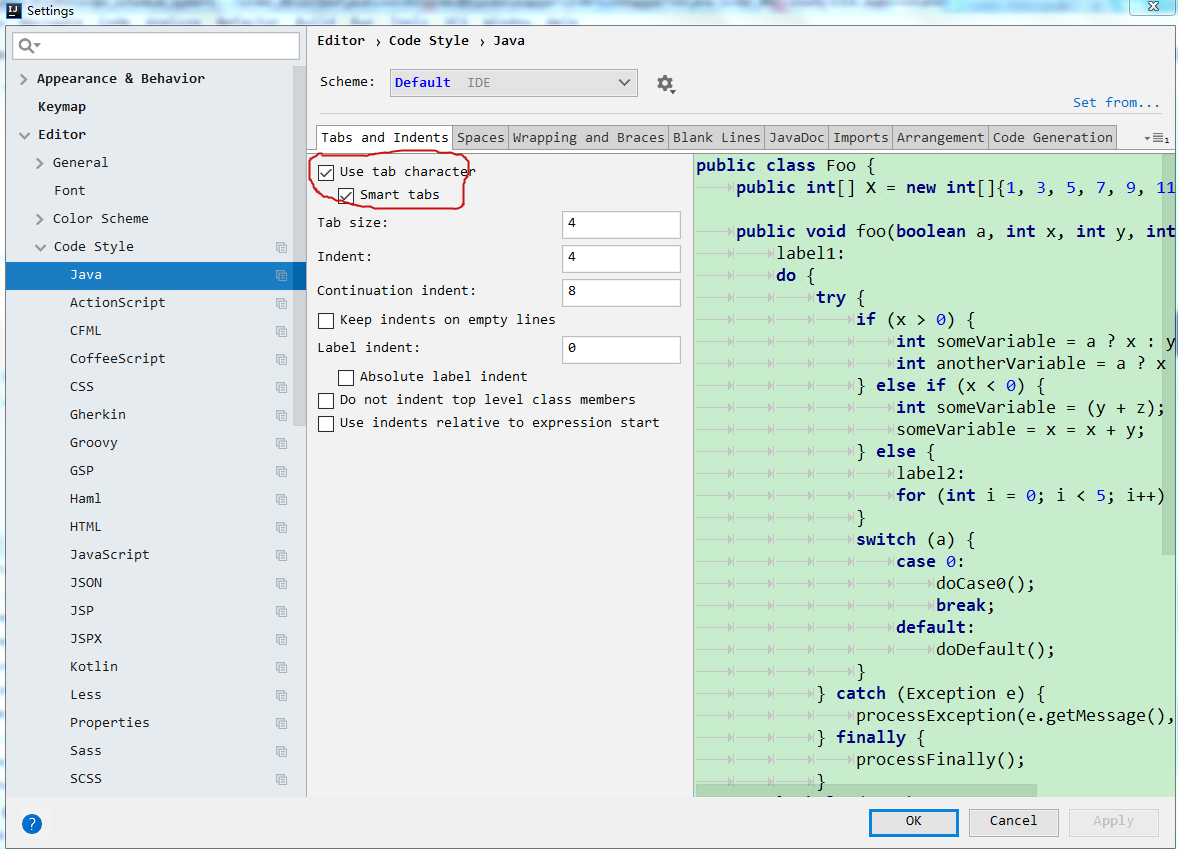Expand the Appearance & Behavior section
1178x849 pixels.
click(22, 78)
